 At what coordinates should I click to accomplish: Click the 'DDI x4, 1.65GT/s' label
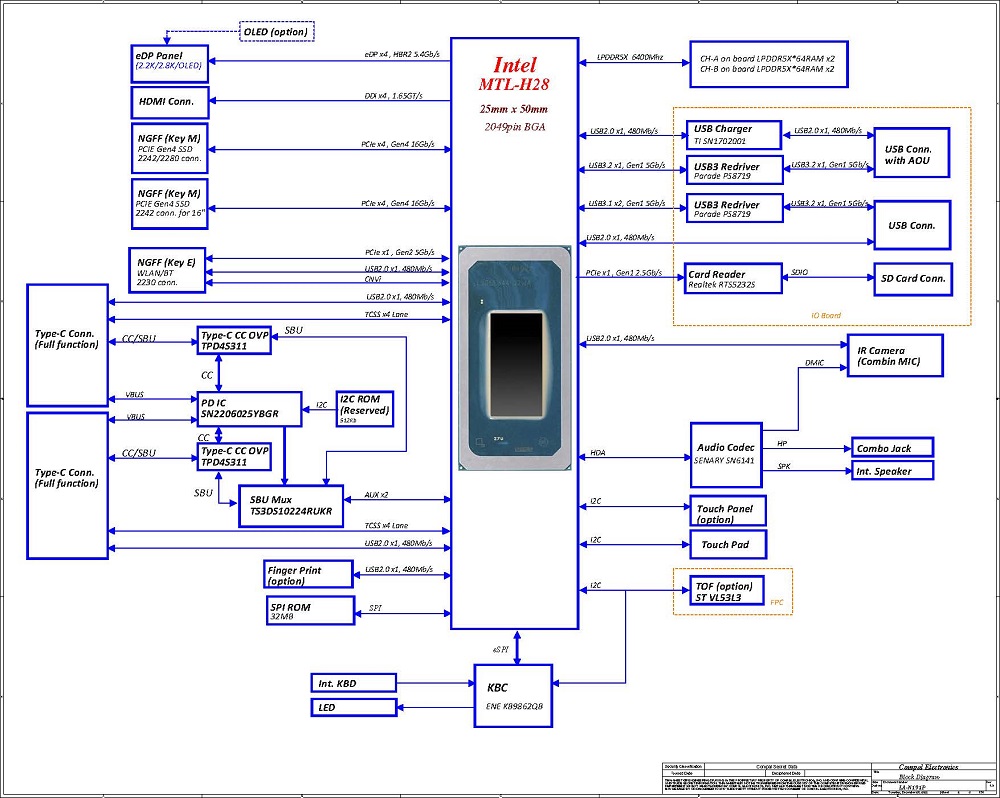[x=393, y=96]
